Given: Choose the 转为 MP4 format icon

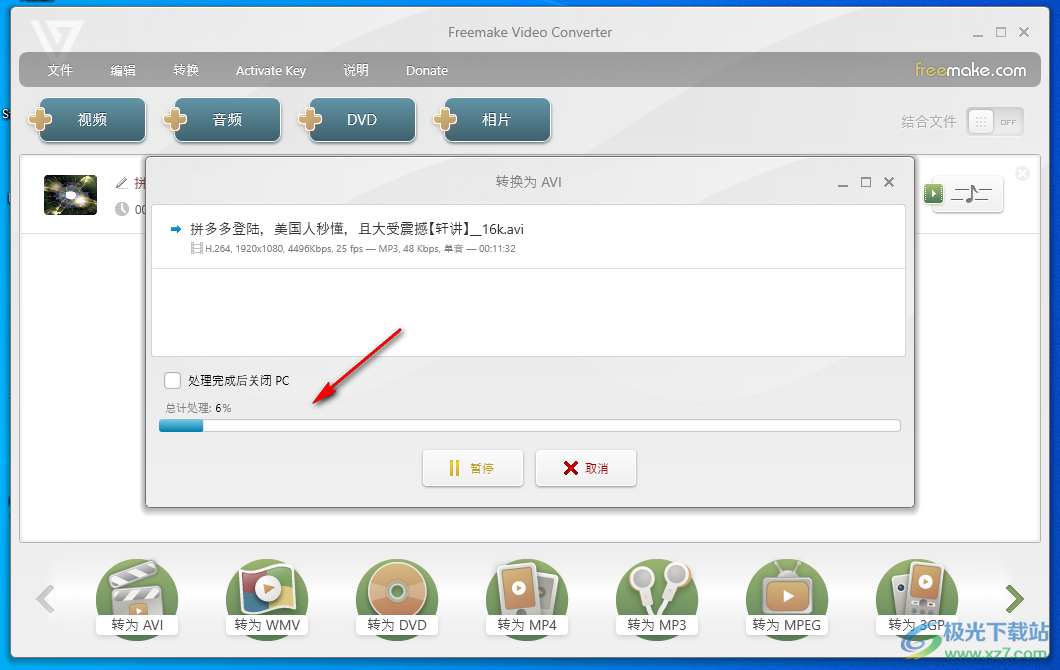Looking at the screenshot, I should tap(527, 598).
